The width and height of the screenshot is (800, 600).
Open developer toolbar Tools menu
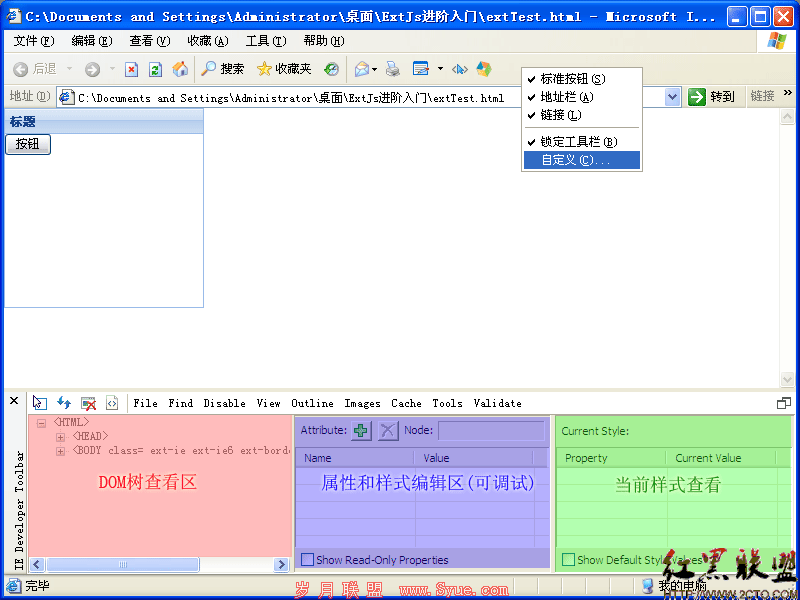click(x=447, y=403)
